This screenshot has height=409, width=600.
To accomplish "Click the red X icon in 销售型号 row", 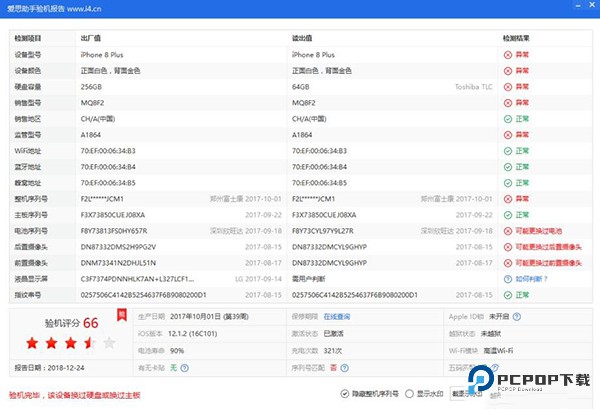I will tap(508, 103).
